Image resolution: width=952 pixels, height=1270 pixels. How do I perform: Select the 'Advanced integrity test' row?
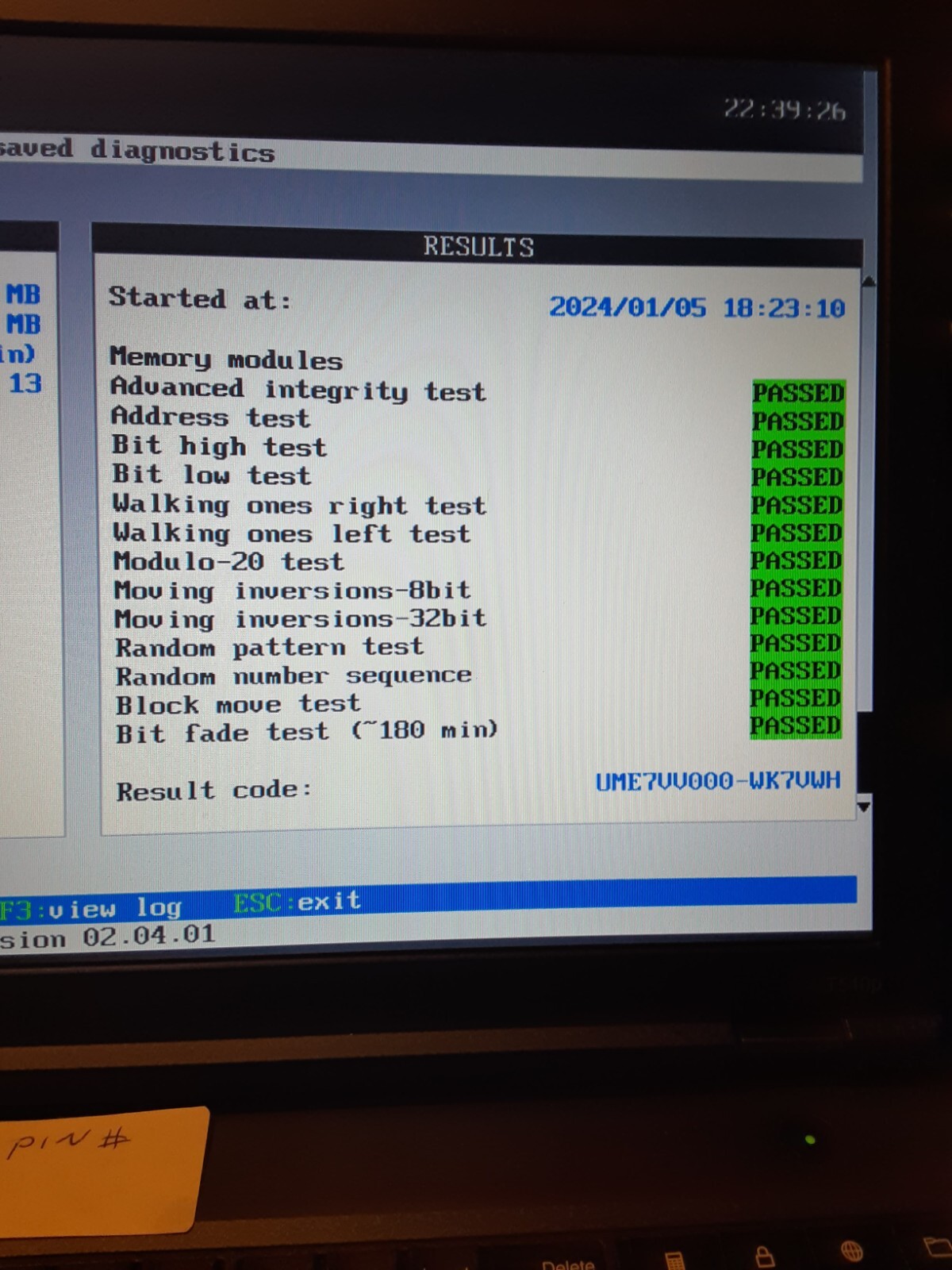point(477,390)
